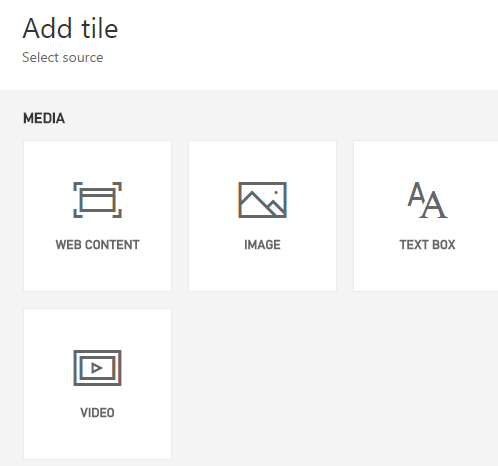This screenshot has width=498, height=466.
Task: Choose the VIDEO label text
Action: (x=97, y=413)
